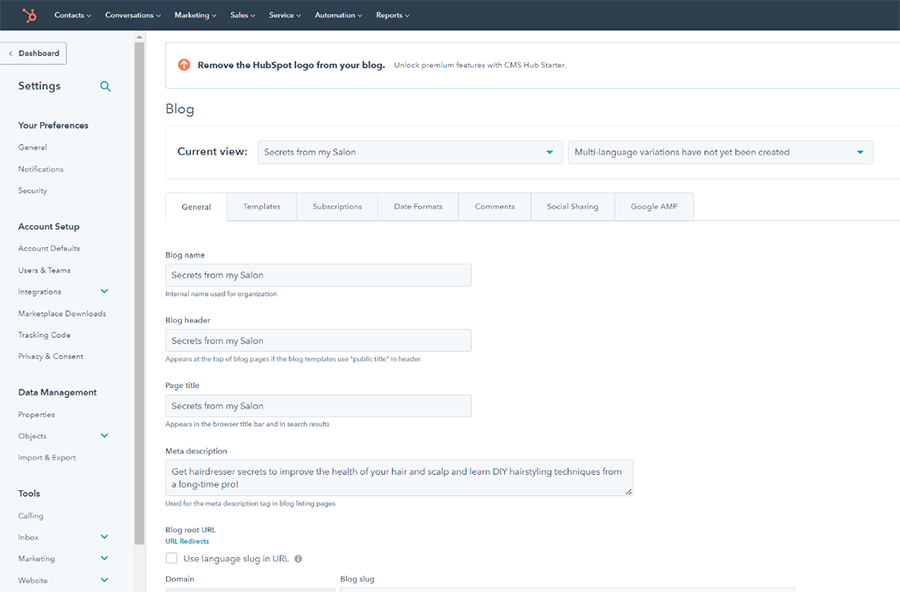The image size is (900, 592).
Task: Click the HubSpot sprocket logo
Action: (x=29, y=15)
